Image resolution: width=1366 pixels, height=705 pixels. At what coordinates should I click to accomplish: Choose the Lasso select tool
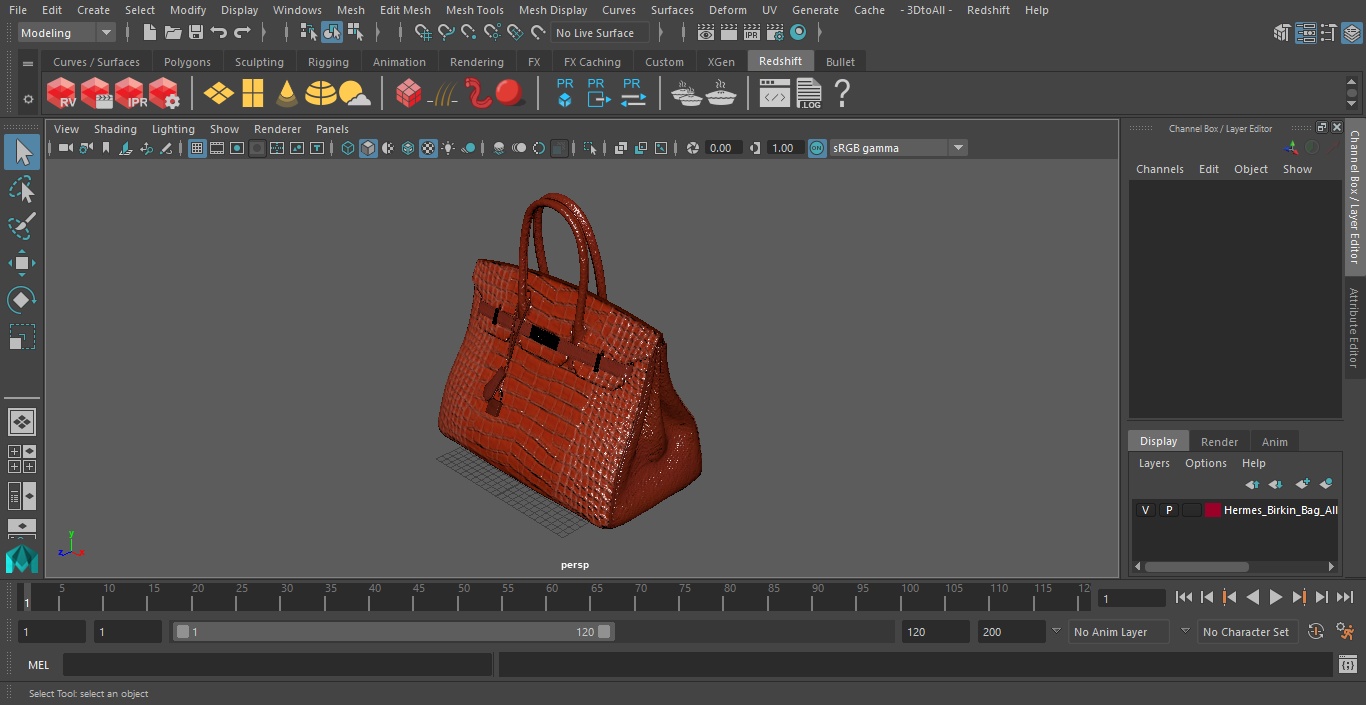[21, 190]
